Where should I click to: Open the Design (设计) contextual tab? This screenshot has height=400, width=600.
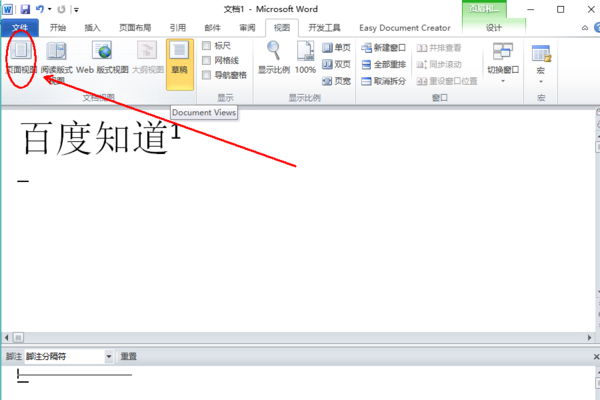(x=494, y=28)
